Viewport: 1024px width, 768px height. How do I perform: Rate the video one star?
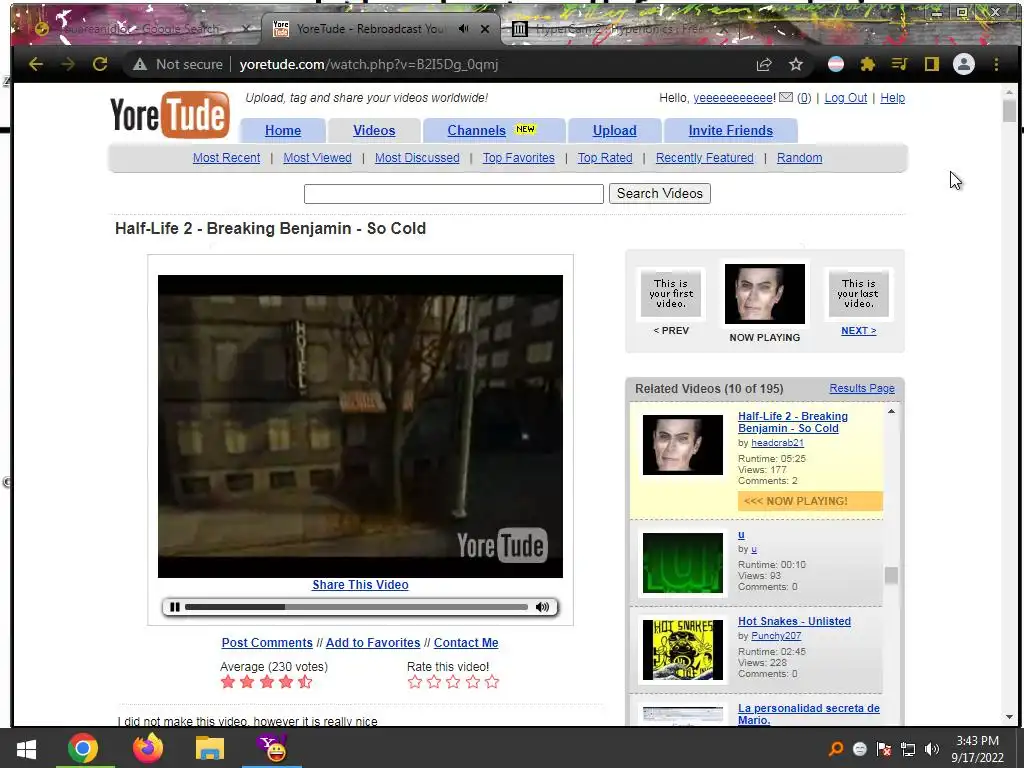(x=415, y=682)
